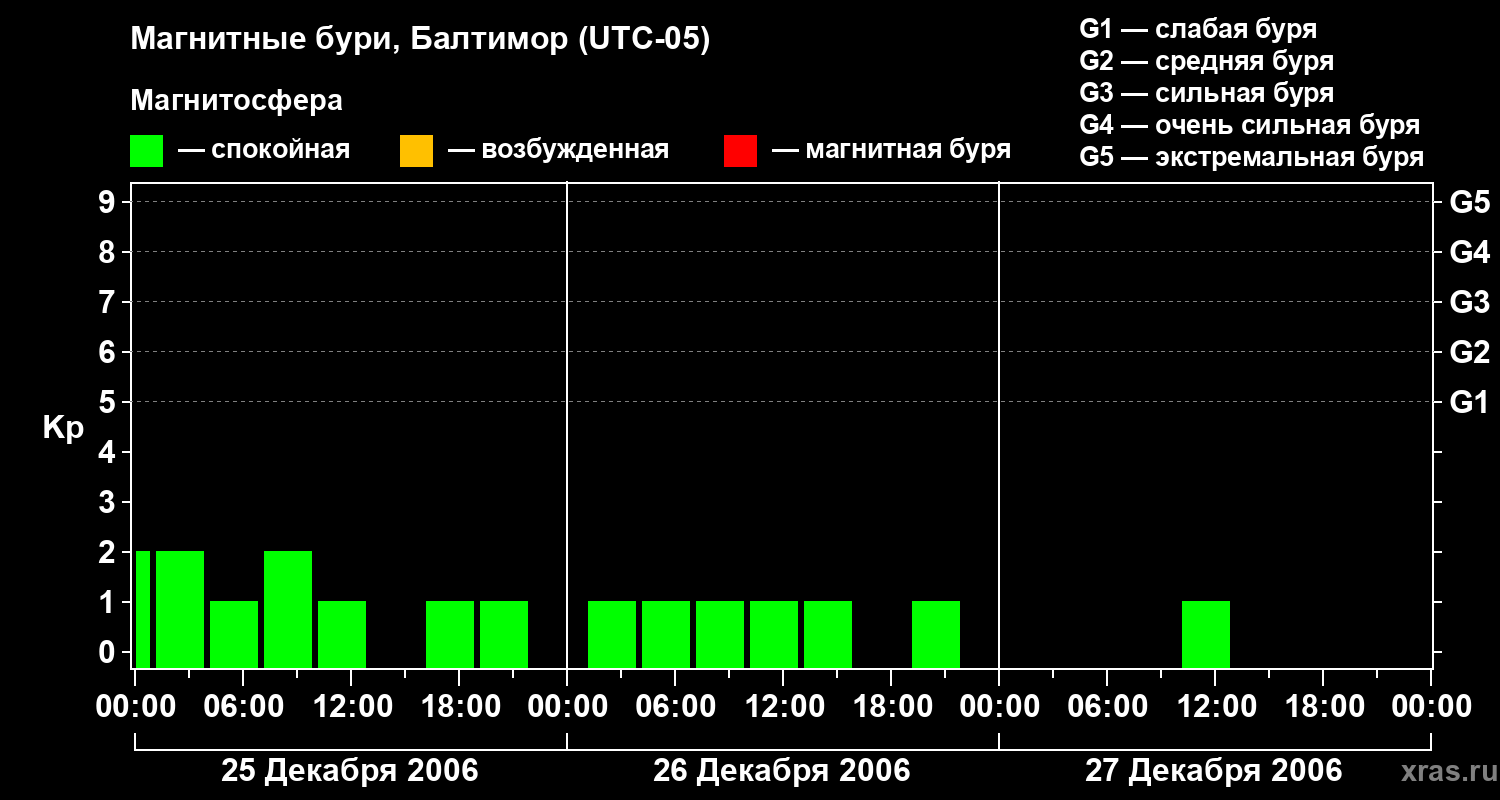Click 26 Декабря bar spanning 01:00–04:00

[x=612, y=634]
